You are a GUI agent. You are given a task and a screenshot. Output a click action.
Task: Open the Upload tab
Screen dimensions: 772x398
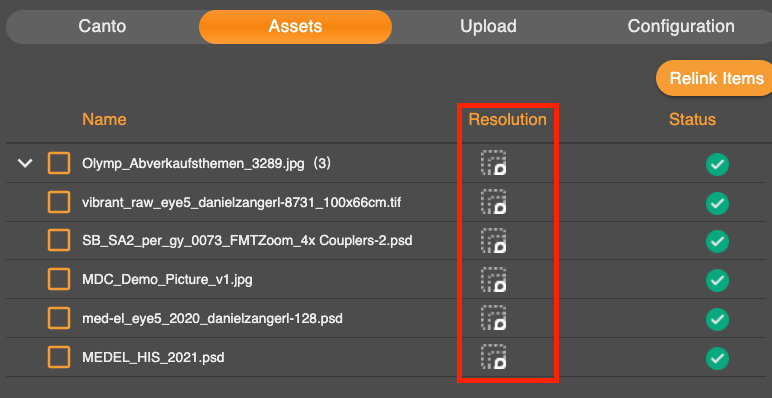(488, 26)
